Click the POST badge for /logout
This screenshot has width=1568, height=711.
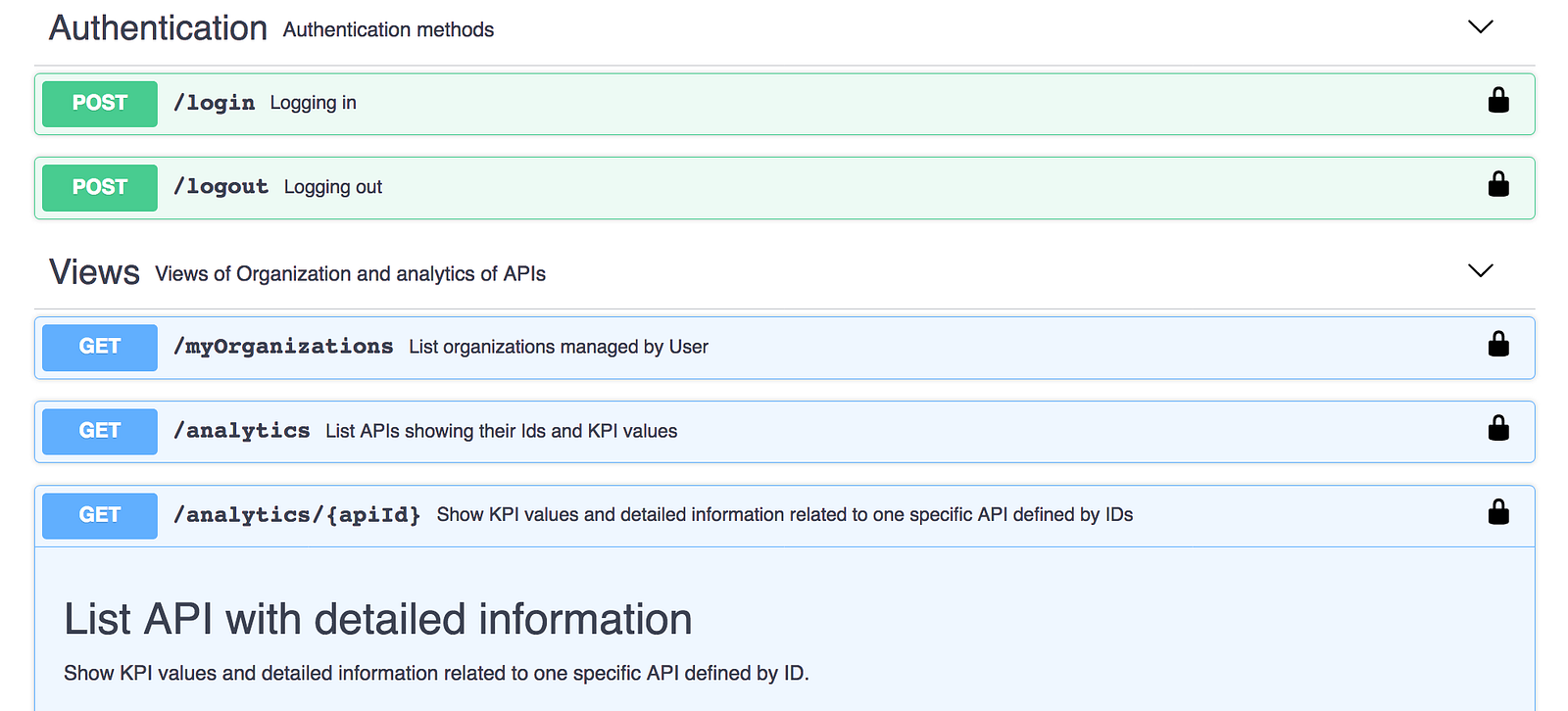click(100, 188)
